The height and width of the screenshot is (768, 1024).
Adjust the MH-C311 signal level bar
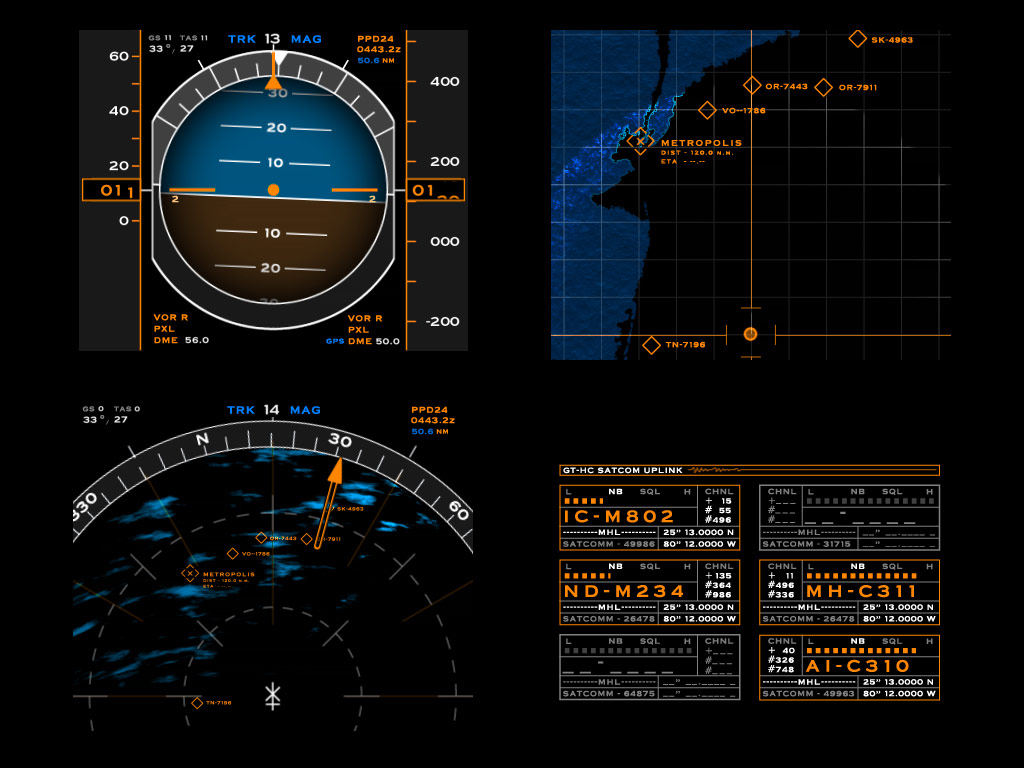(x=861, y=576)
